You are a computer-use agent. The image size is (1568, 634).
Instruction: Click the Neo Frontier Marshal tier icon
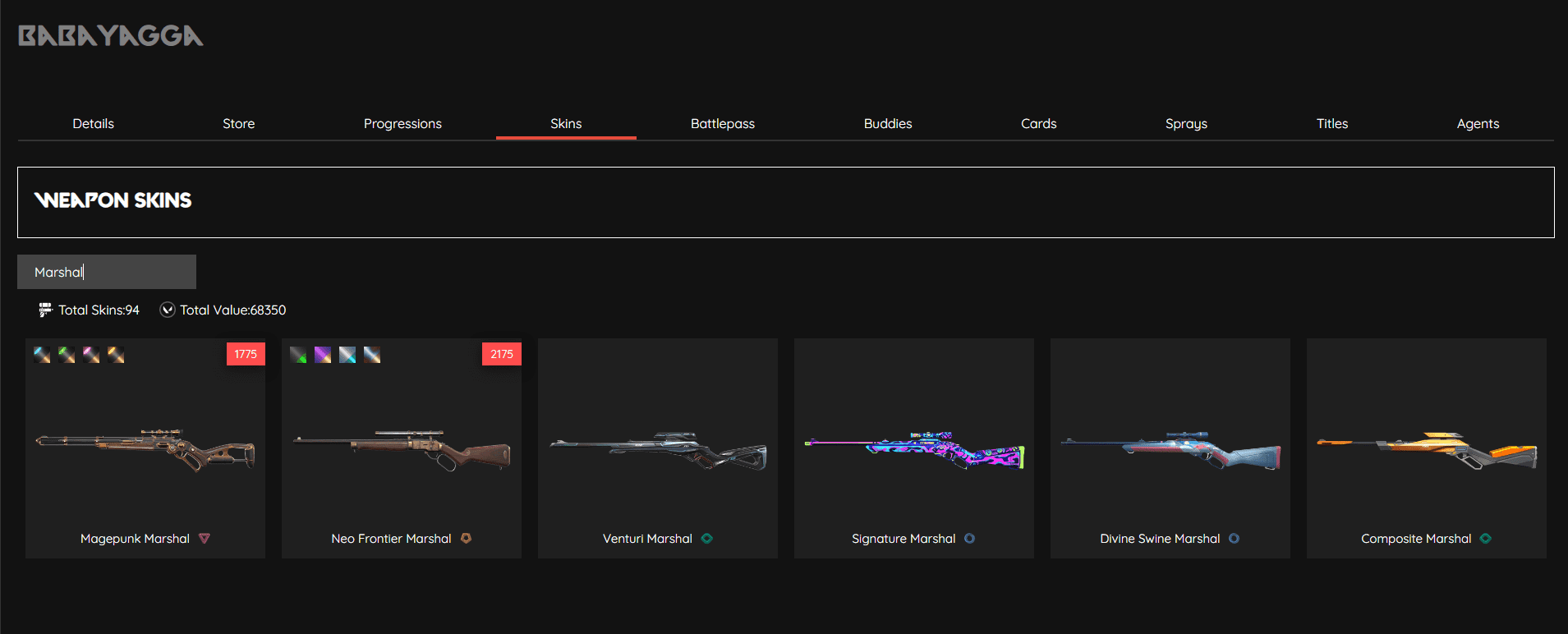pyautogui.click(x=466, y=539)
